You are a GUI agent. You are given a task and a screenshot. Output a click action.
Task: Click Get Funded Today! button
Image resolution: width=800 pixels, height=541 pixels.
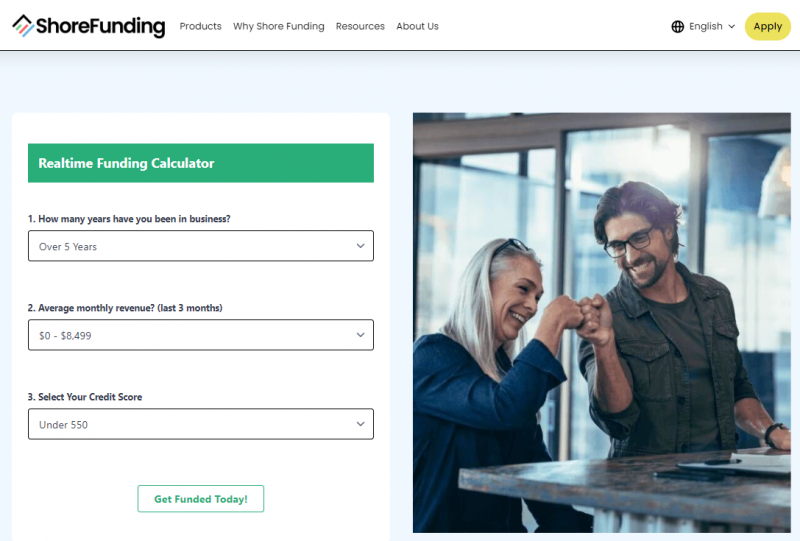(x=201, y=499)
